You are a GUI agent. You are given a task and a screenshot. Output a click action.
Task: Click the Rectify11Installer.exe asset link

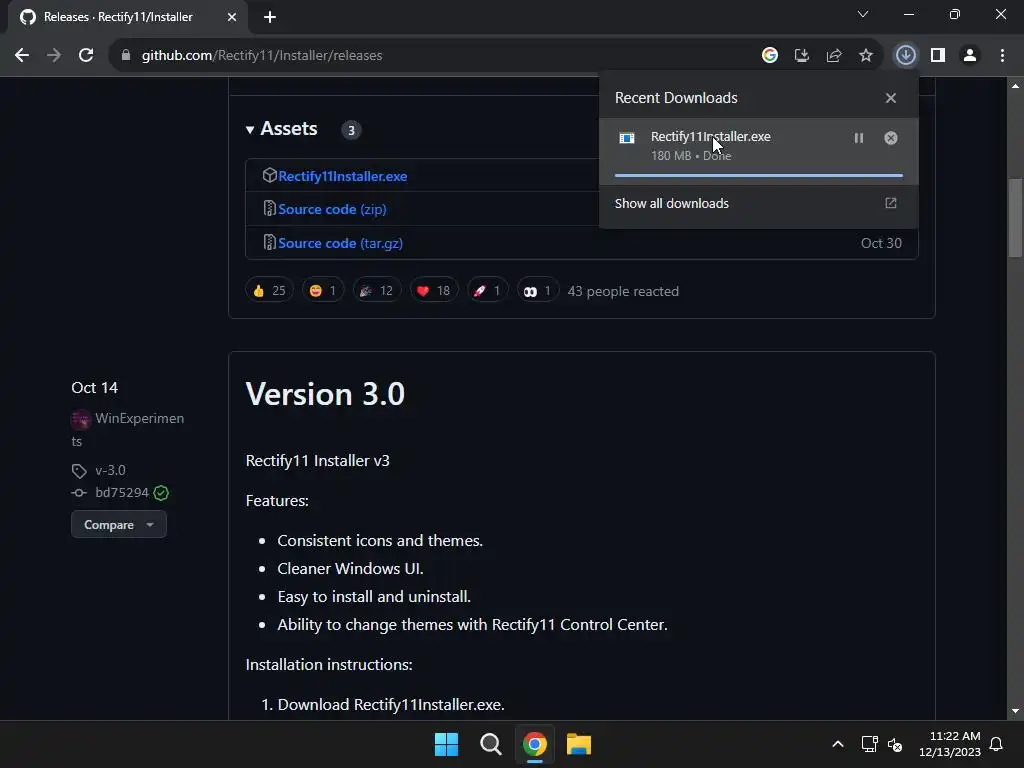click(342, 176)
